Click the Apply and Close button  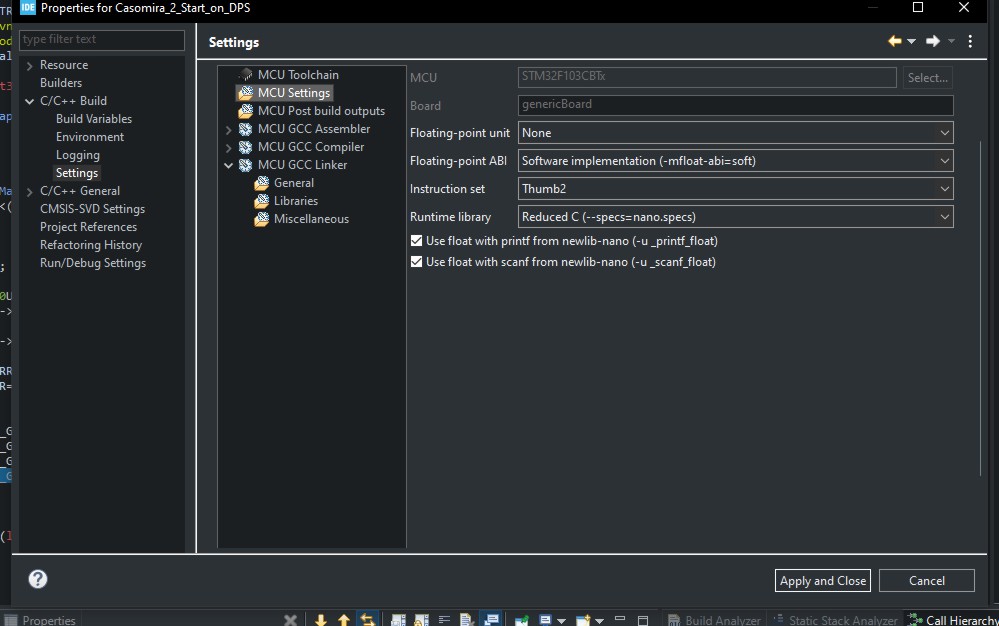point(823,581)
